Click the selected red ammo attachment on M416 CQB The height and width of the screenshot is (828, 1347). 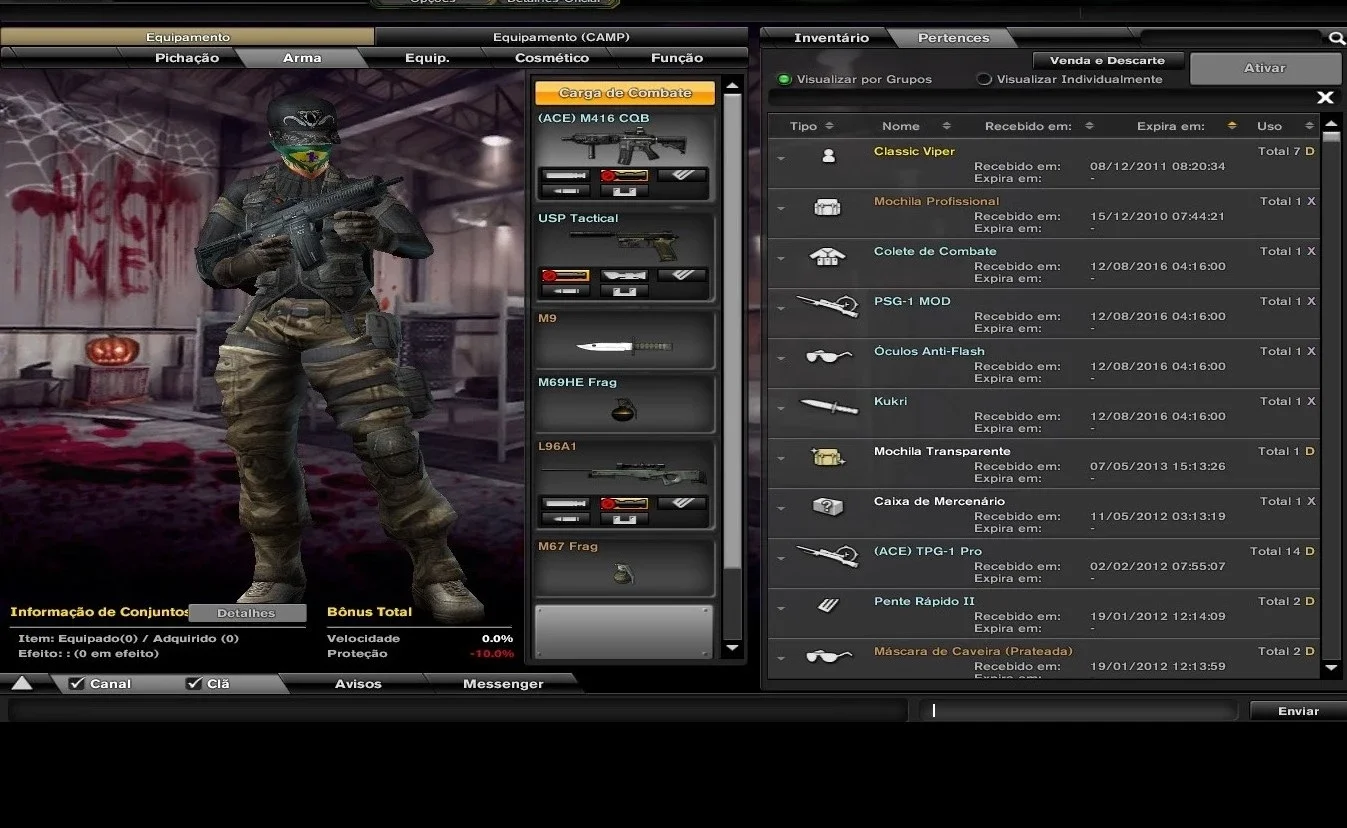pyautogui.click(x=624, y=175)
